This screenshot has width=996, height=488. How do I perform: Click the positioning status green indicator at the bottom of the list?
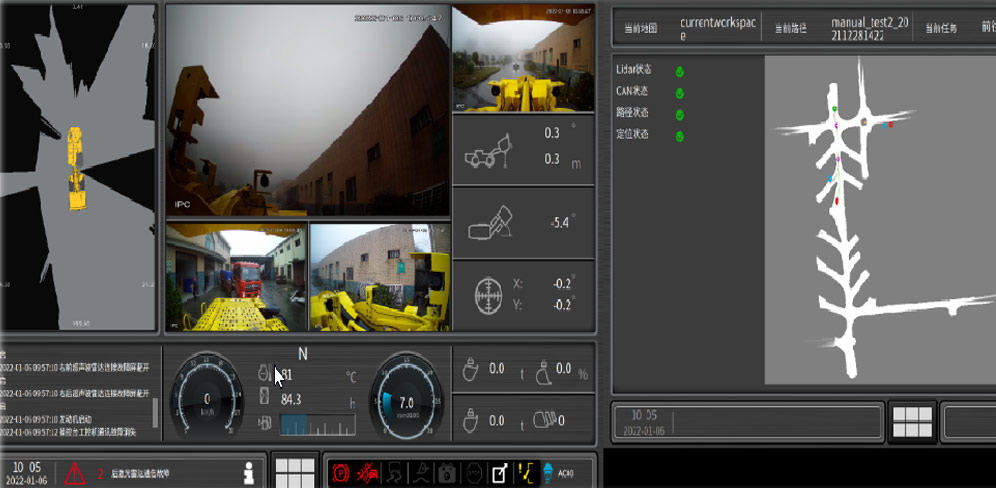(679, 136)
